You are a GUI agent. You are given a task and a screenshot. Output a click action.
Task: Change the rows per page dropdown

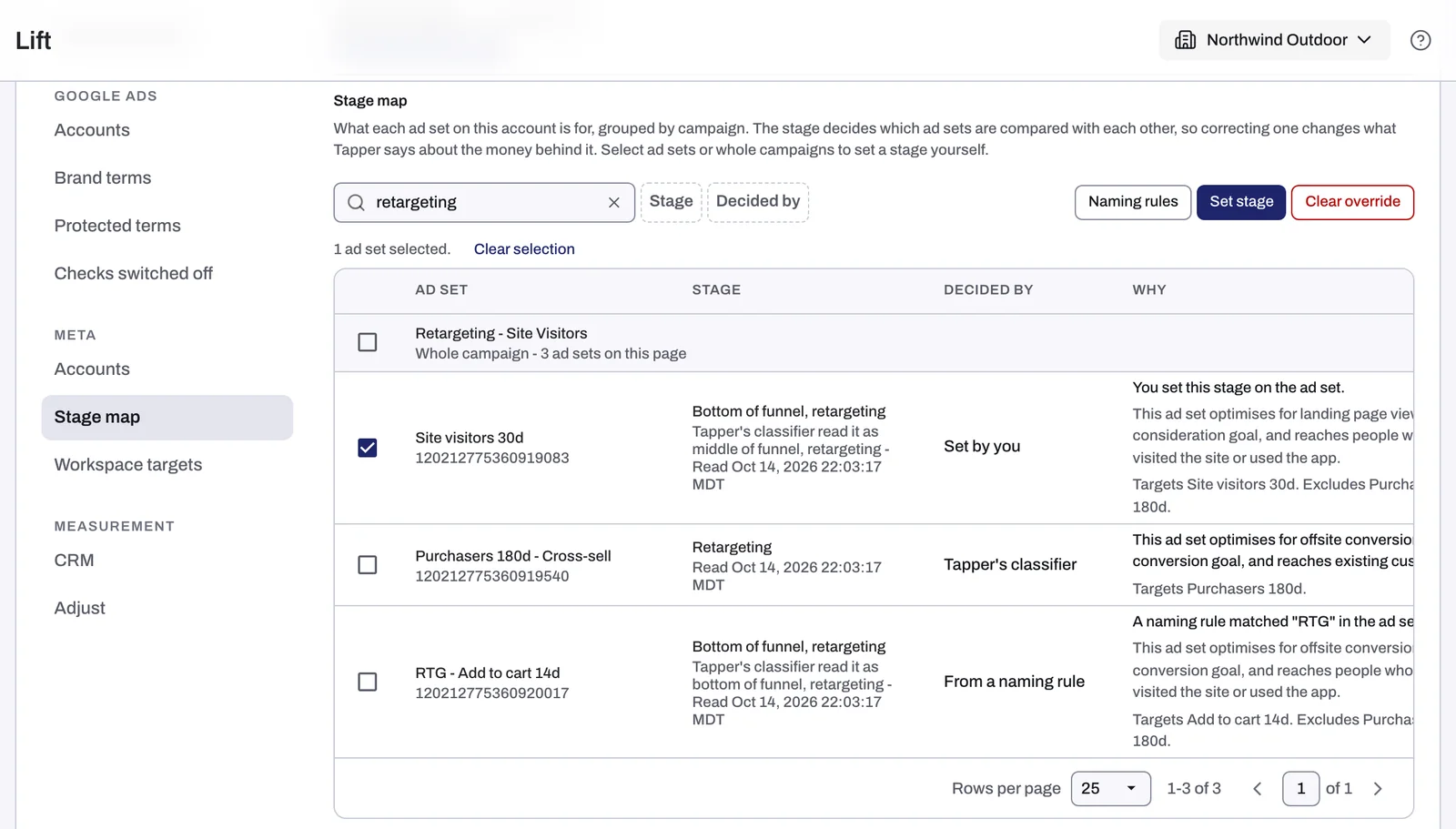[x=1111, y=789]
